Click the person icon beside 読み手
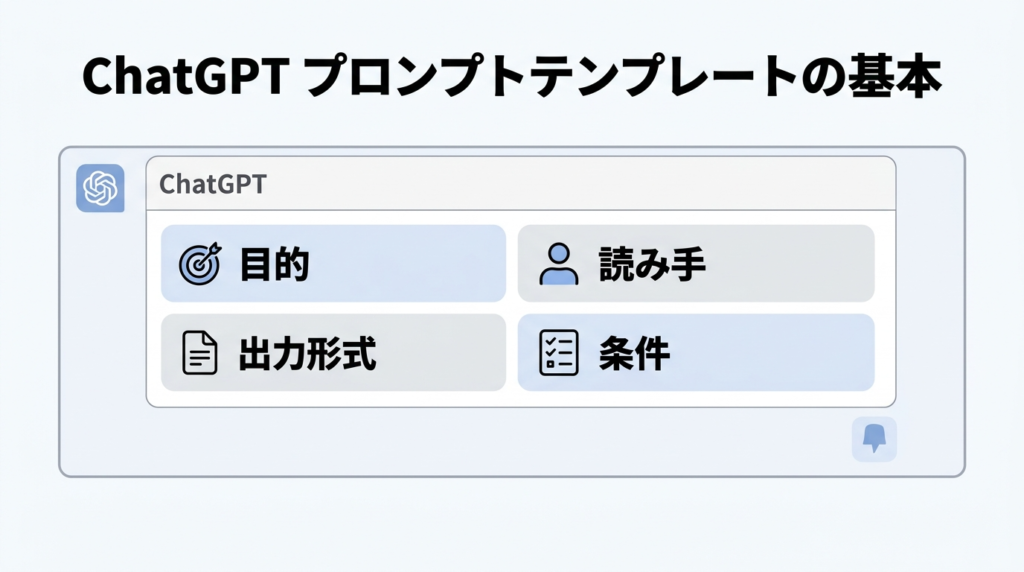This screenshot has height=572, width=1024. [558, 265]
